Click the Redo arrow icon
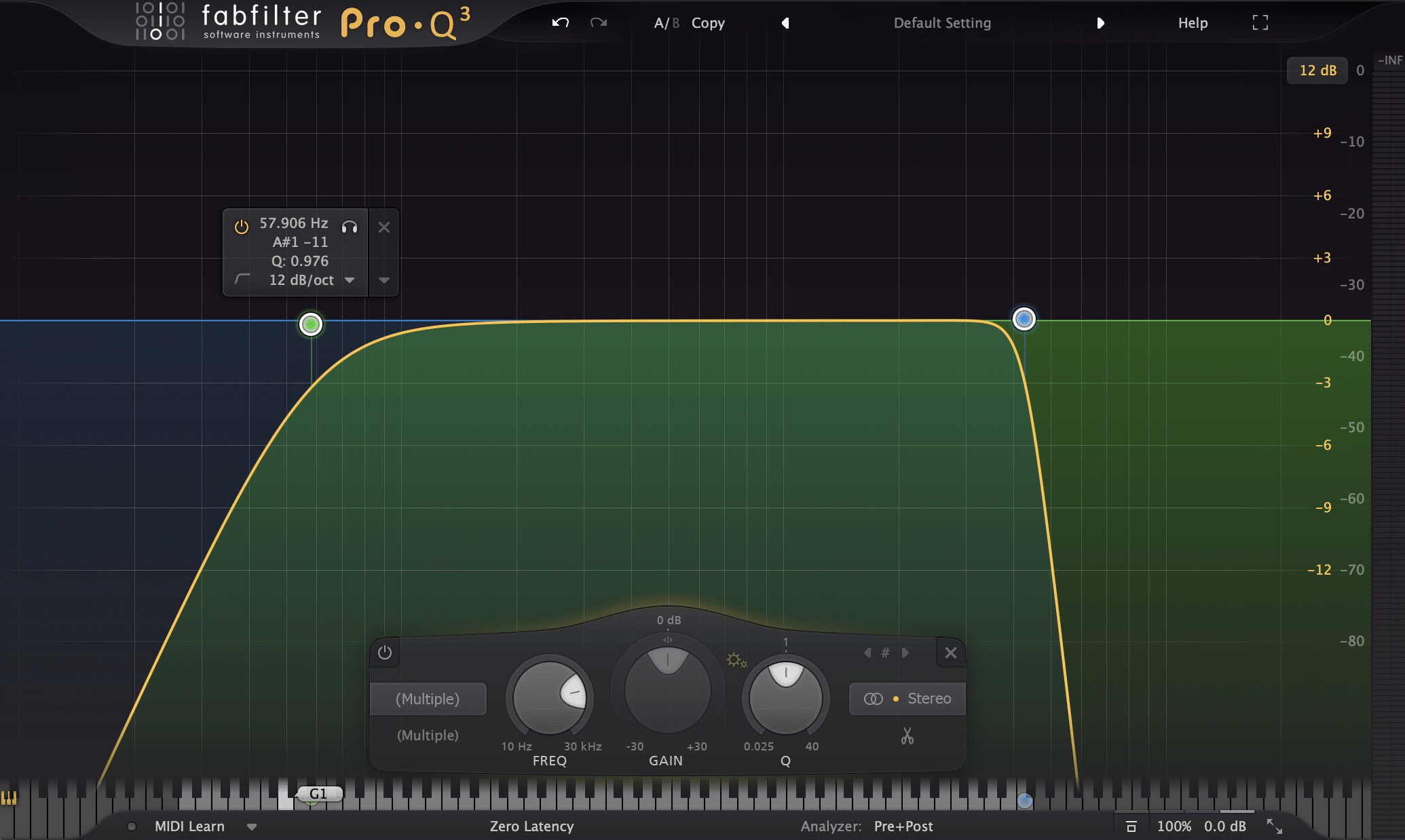Viewport: 1405px width, 840px height. pyautogui.click(x=598, y=23)
